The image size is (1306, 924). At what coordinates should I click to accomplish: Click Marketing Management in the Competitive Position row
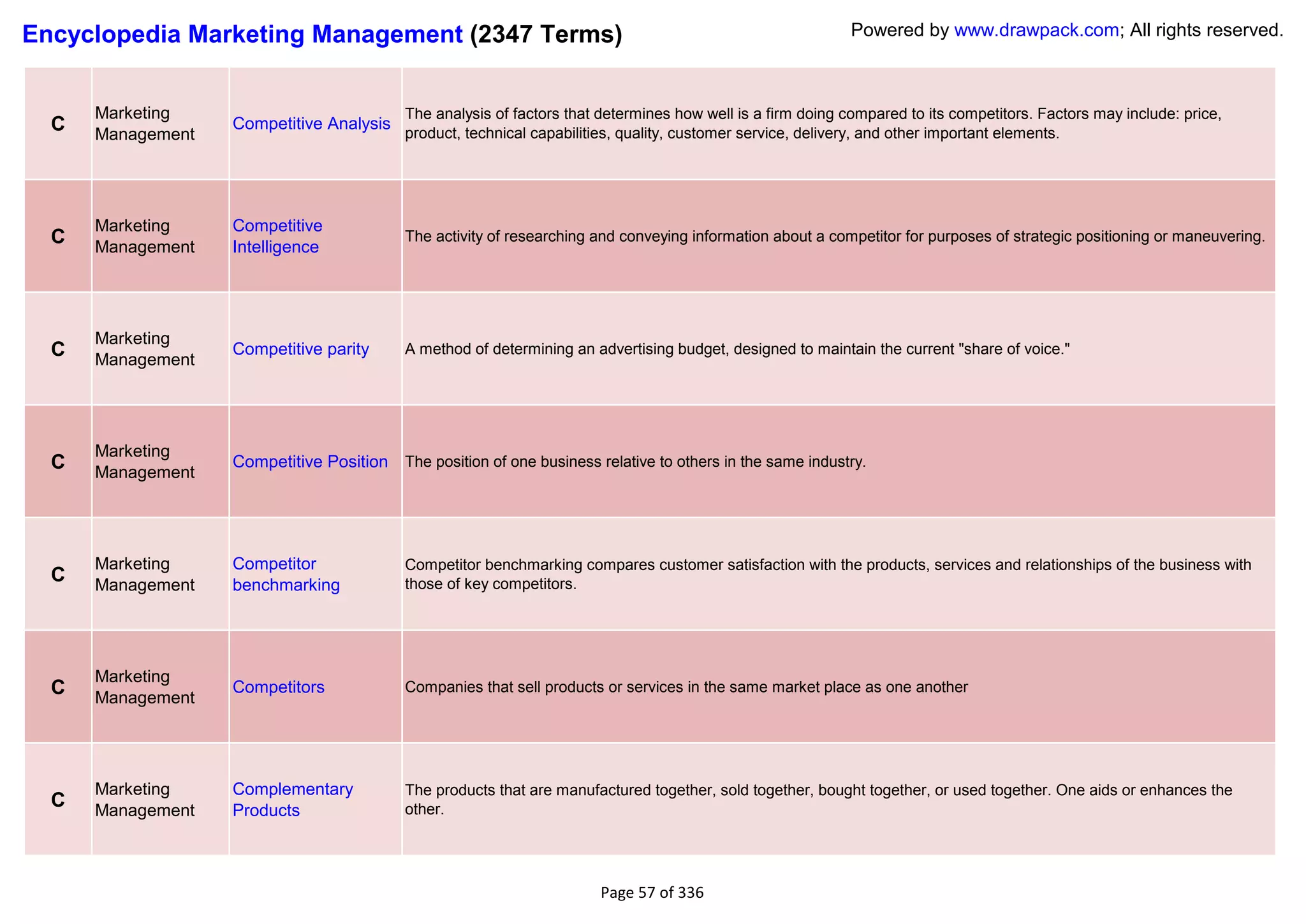click(145, 462)
